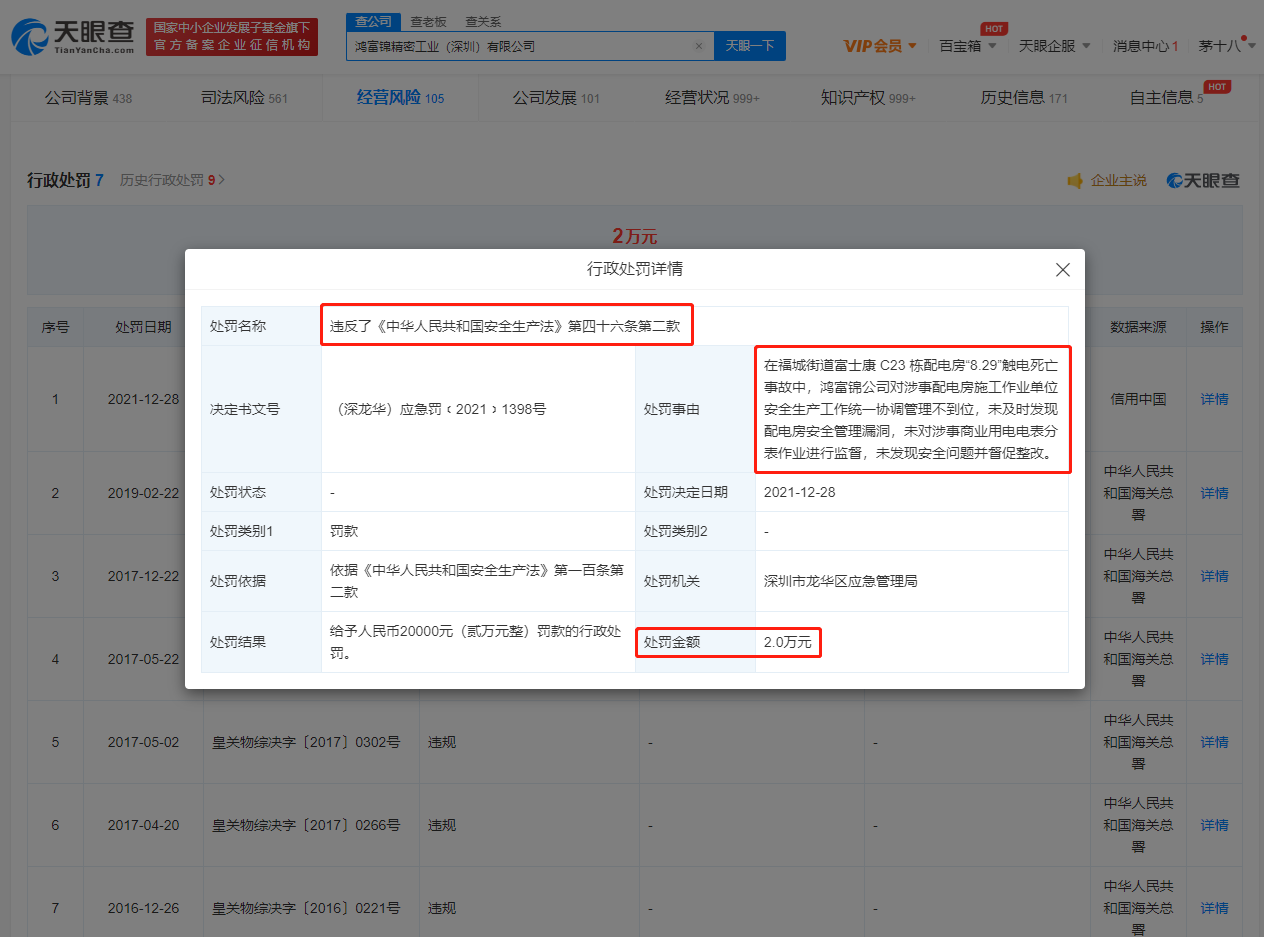Open 详情 for the 2017-05-22 row
1264x937 pixels.
[x=1214, y=659]
